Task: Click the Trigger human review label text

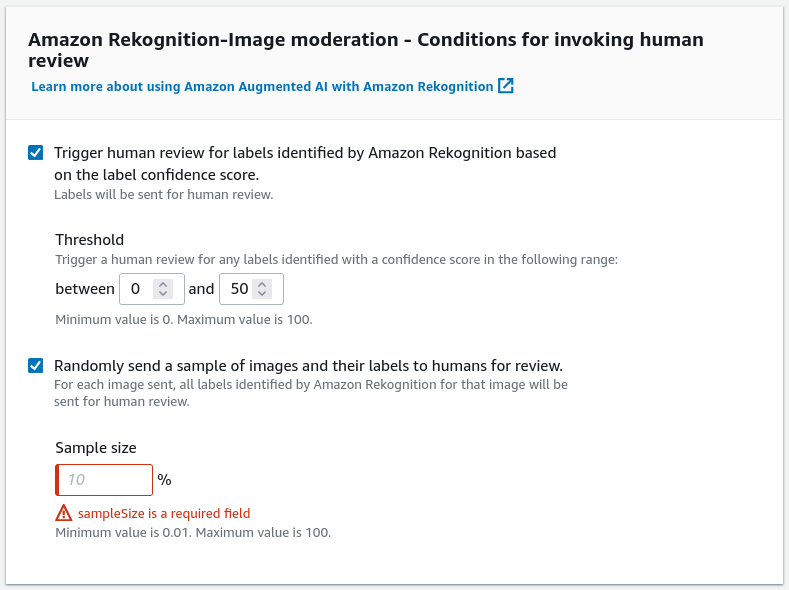Action: [305, 163]
